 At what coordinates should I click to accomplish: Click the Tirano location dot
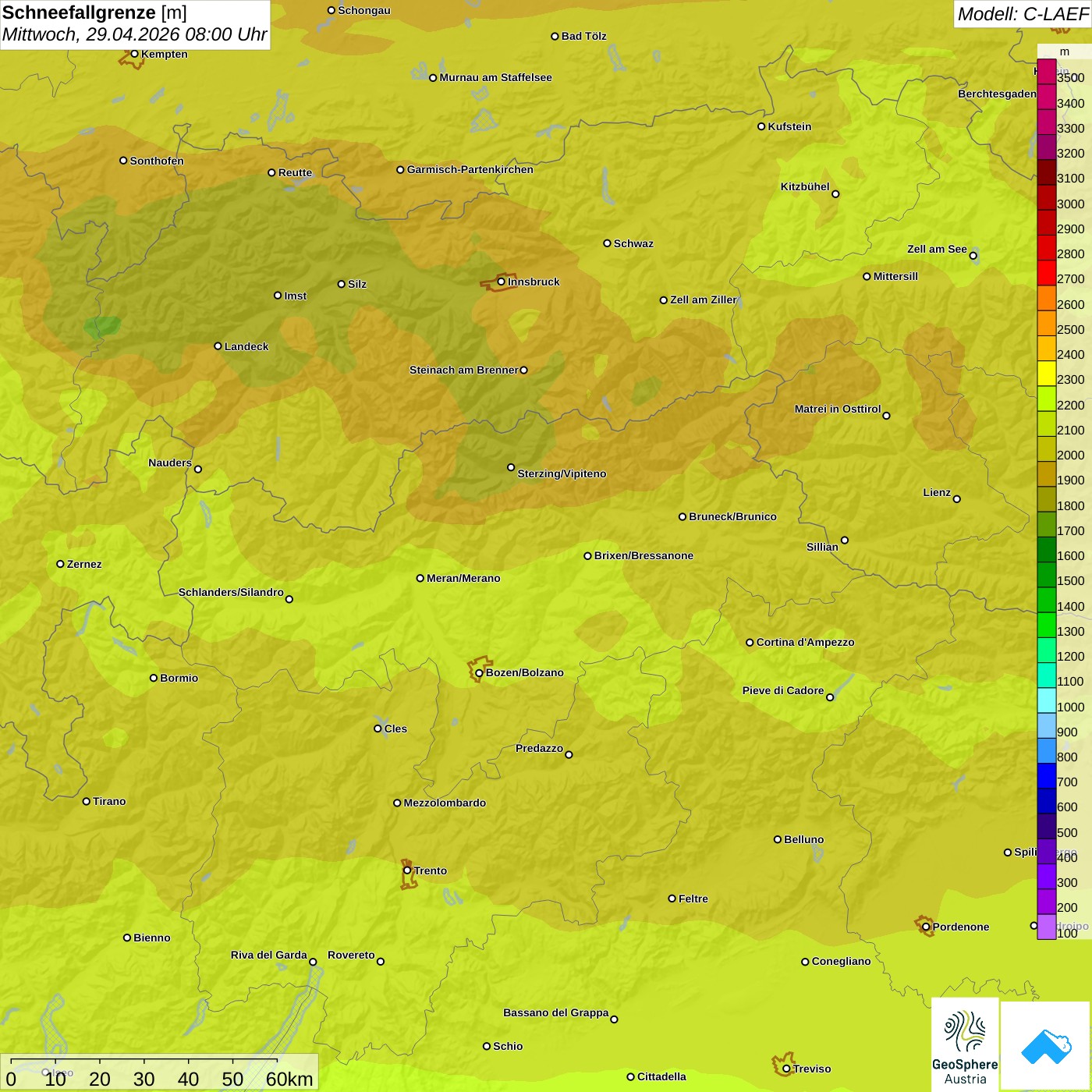point(87,801)
